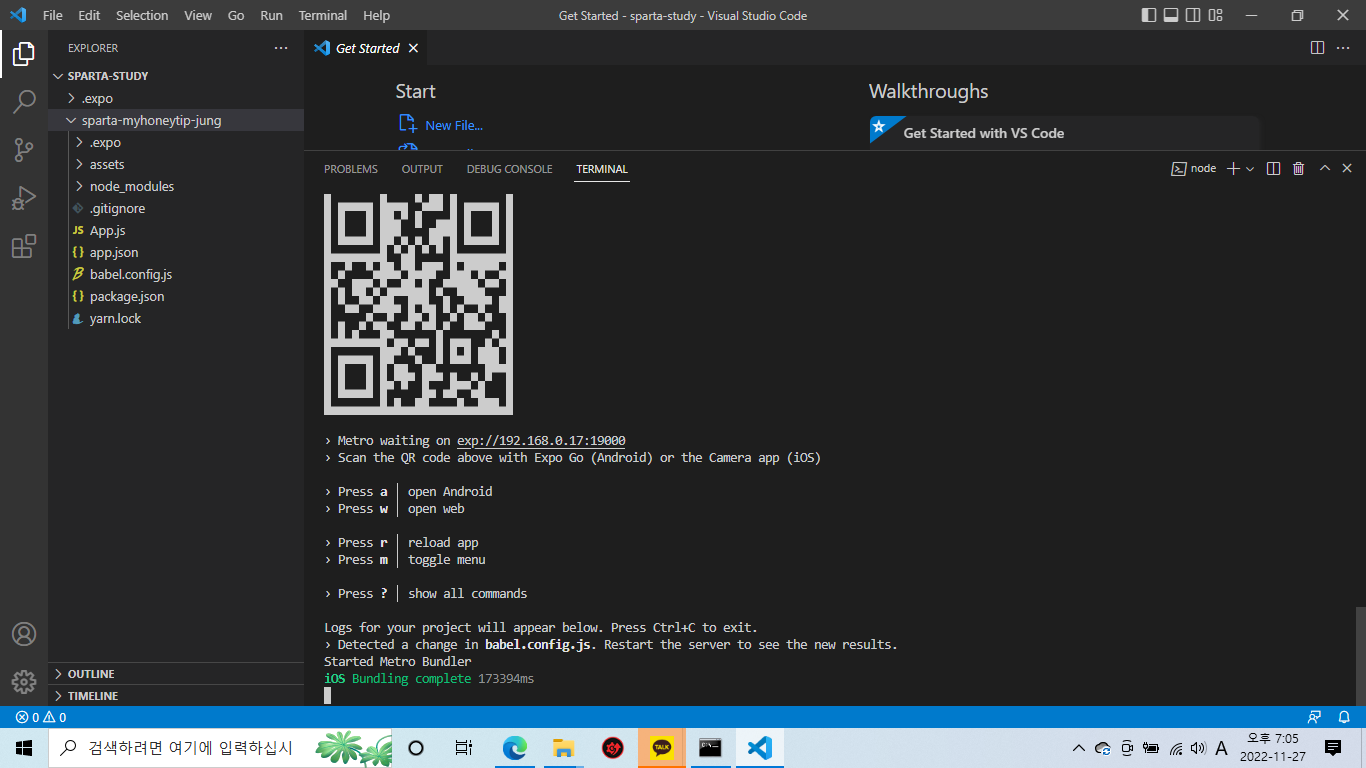
Task: Close the Get Started tab
Action: coord(413,48)
